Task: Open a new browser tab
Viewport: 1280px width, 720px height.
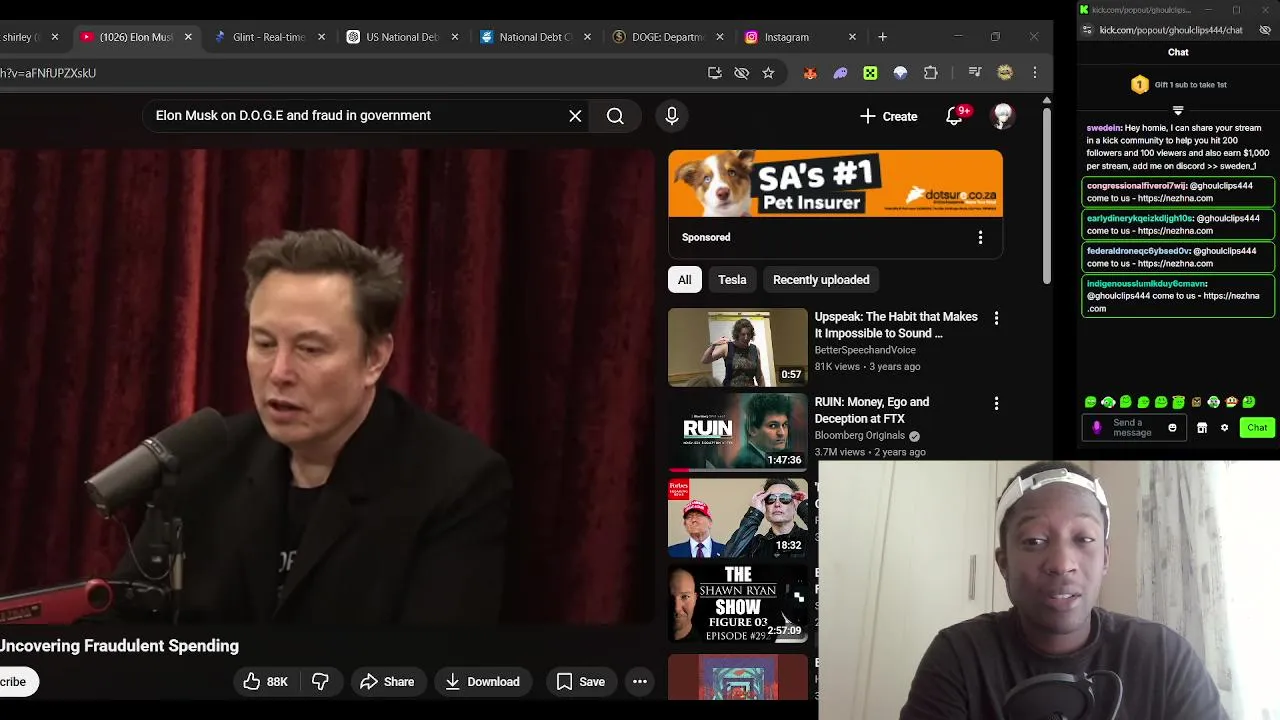Action: click(882, 37)
